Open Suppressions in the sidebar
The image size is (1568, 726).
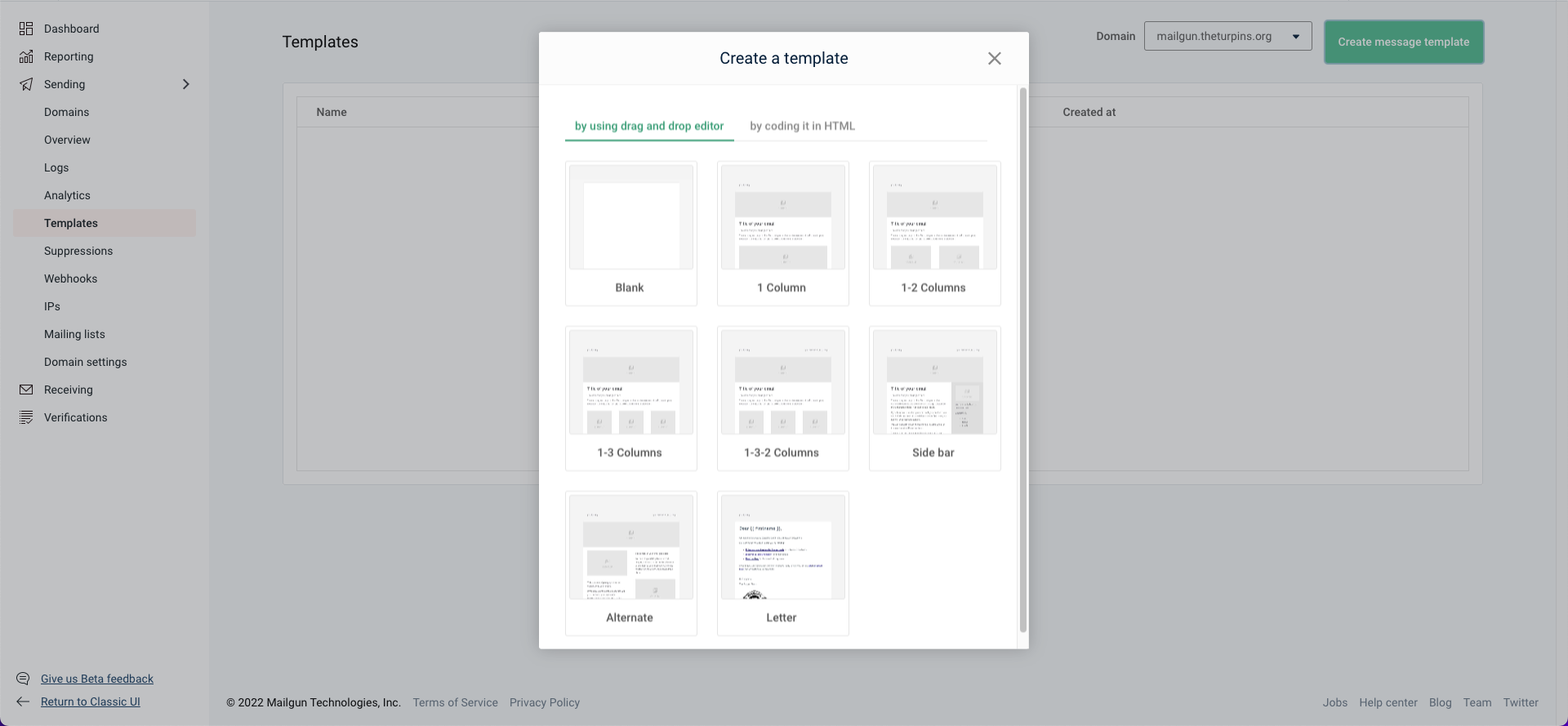[x=78, y=251]
